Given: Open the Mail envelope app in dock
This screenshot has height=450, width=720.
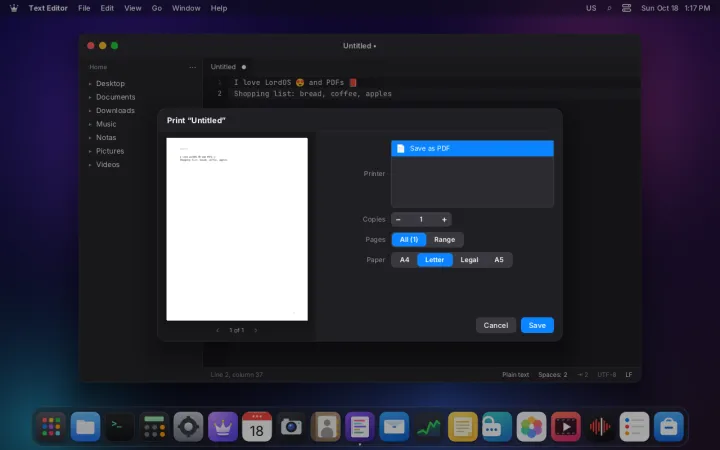Looking at the screenshot, I should pyautogui.click(x=394, y=427).
